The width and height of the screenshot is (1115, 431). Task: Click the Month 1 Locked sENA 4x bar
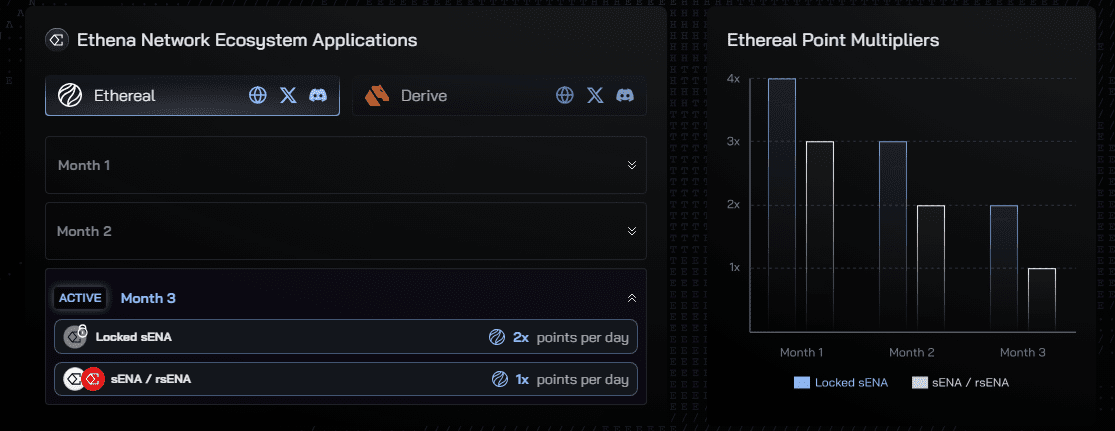click(x=781, y=205)
